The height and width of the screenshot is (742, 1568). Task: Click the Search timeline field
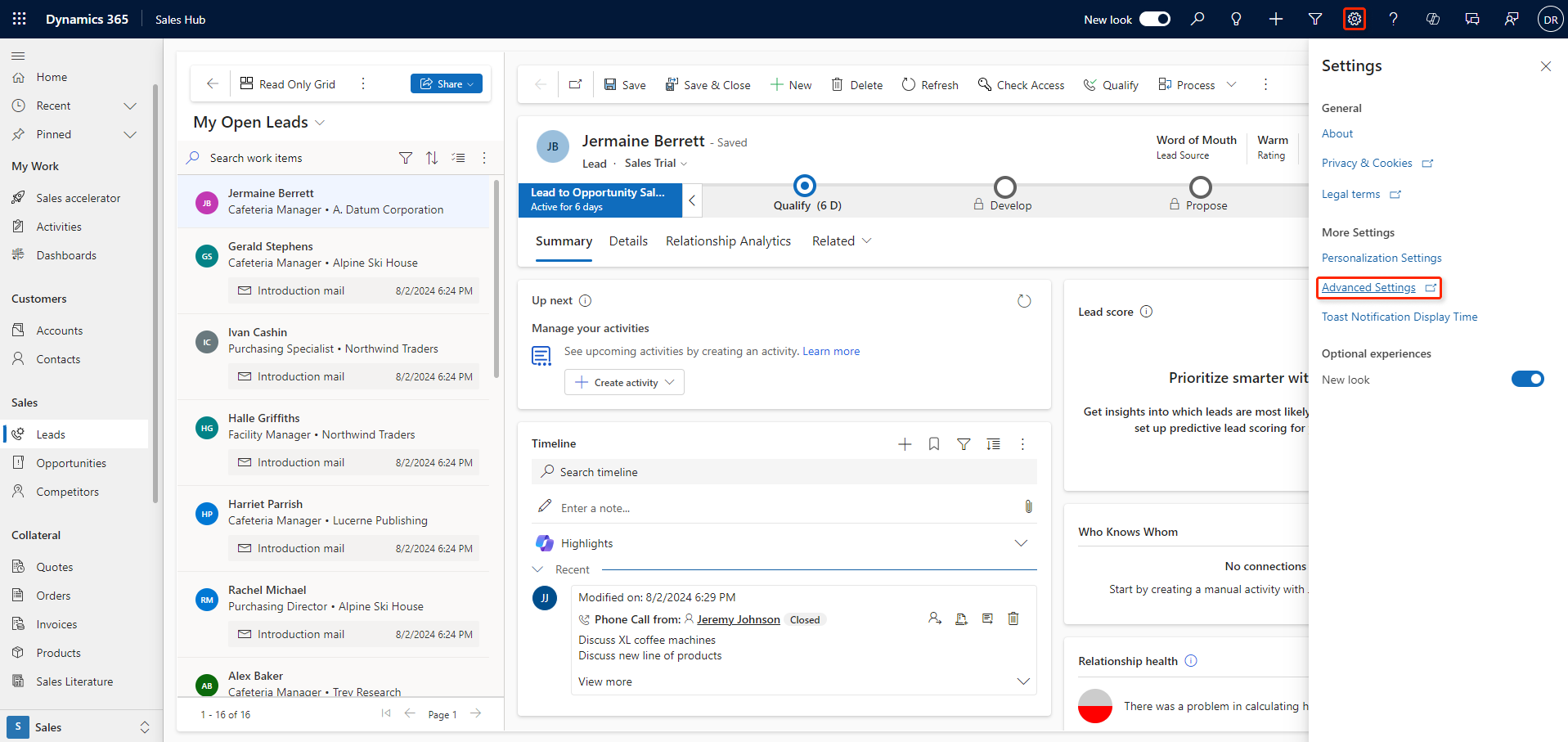click(x=784, y=472)
